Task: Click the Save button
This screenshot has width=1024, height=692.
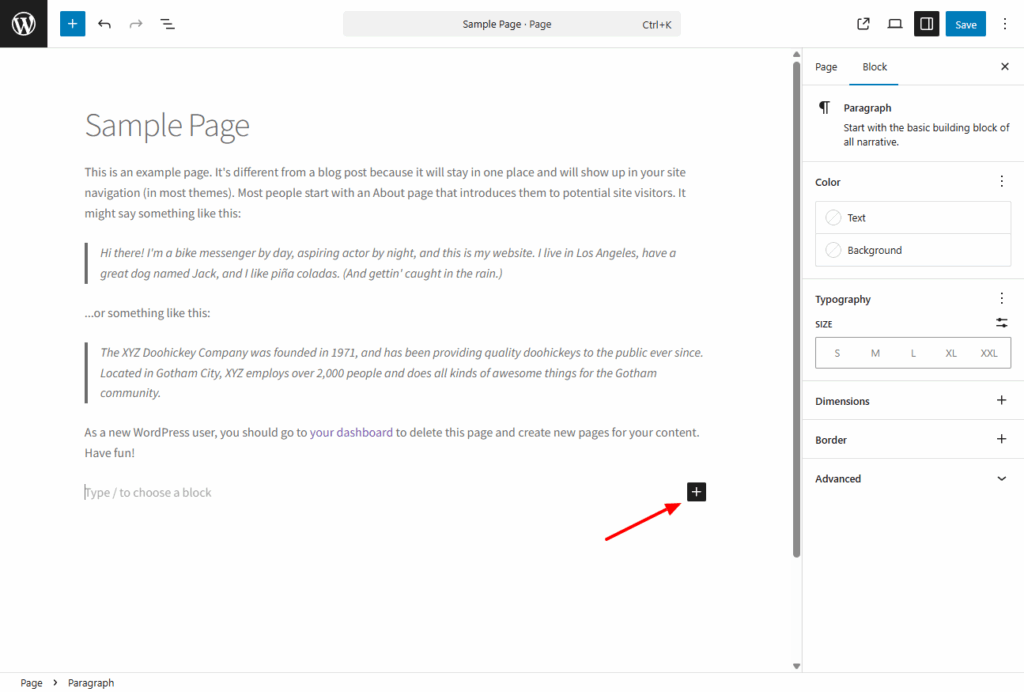Action: (965, 24)
